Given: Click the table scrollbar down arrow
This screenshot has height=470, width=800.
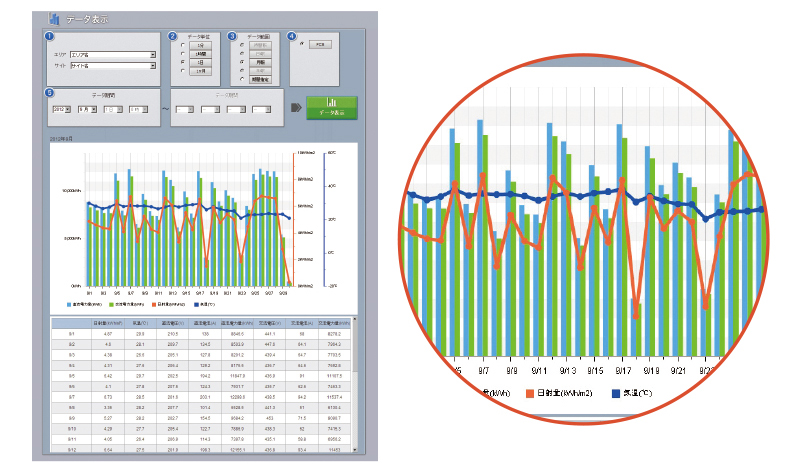Looking at the screenshot, I should coord(355,450).
